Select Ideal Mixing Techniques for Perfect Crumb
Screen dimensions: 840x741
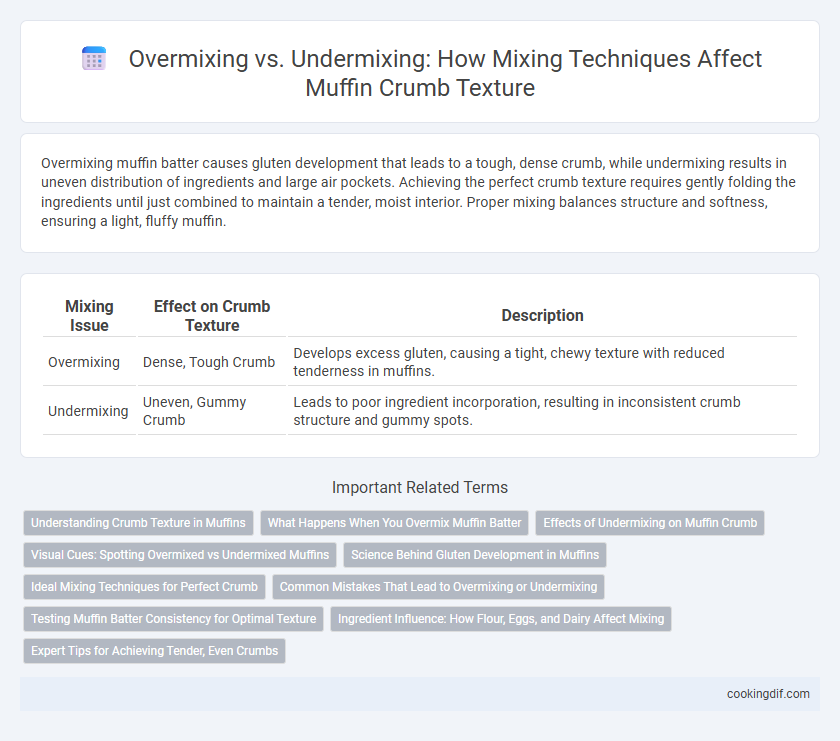point(145,587)
